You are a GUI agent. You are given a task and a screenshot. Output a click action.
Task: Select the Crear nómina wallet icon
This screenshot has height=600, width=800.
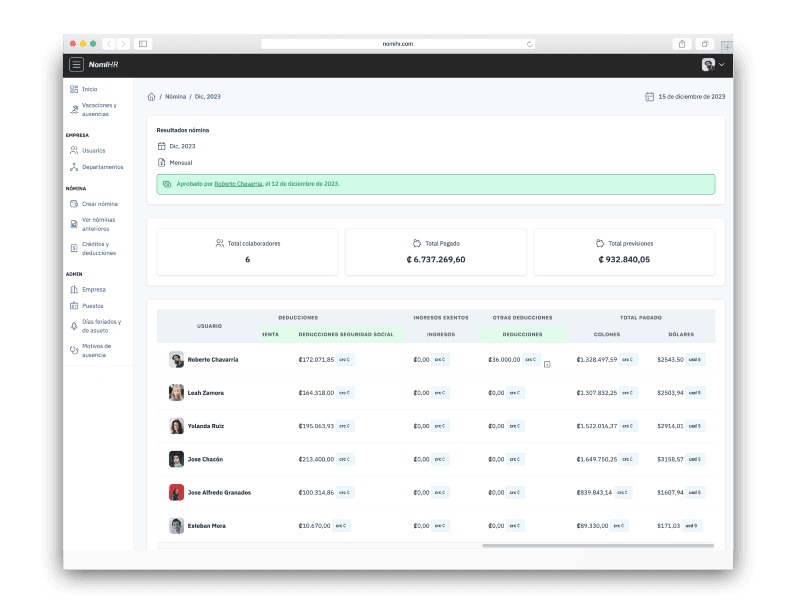coord(74,204)
